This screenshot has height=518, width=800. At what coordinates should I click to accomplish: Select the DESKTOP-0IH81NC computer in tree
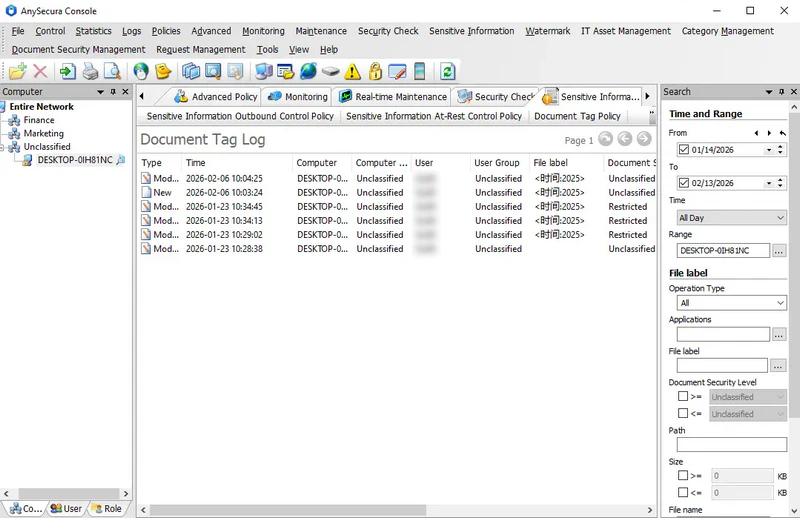coord(75,160)
